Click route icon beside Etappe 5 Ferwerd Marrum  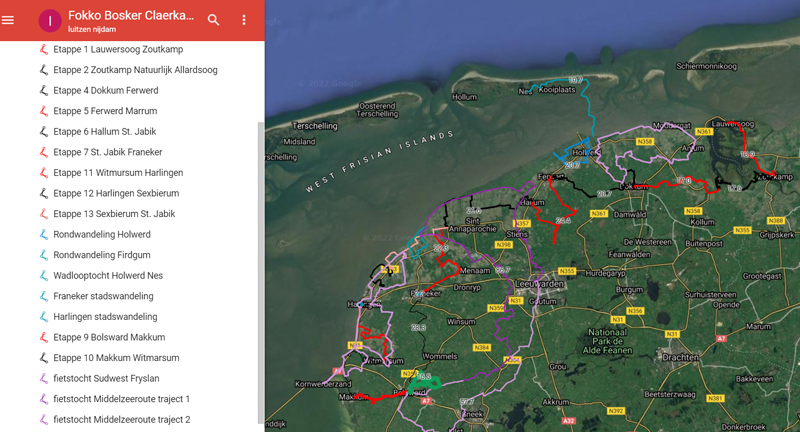[x=44, y=111]
